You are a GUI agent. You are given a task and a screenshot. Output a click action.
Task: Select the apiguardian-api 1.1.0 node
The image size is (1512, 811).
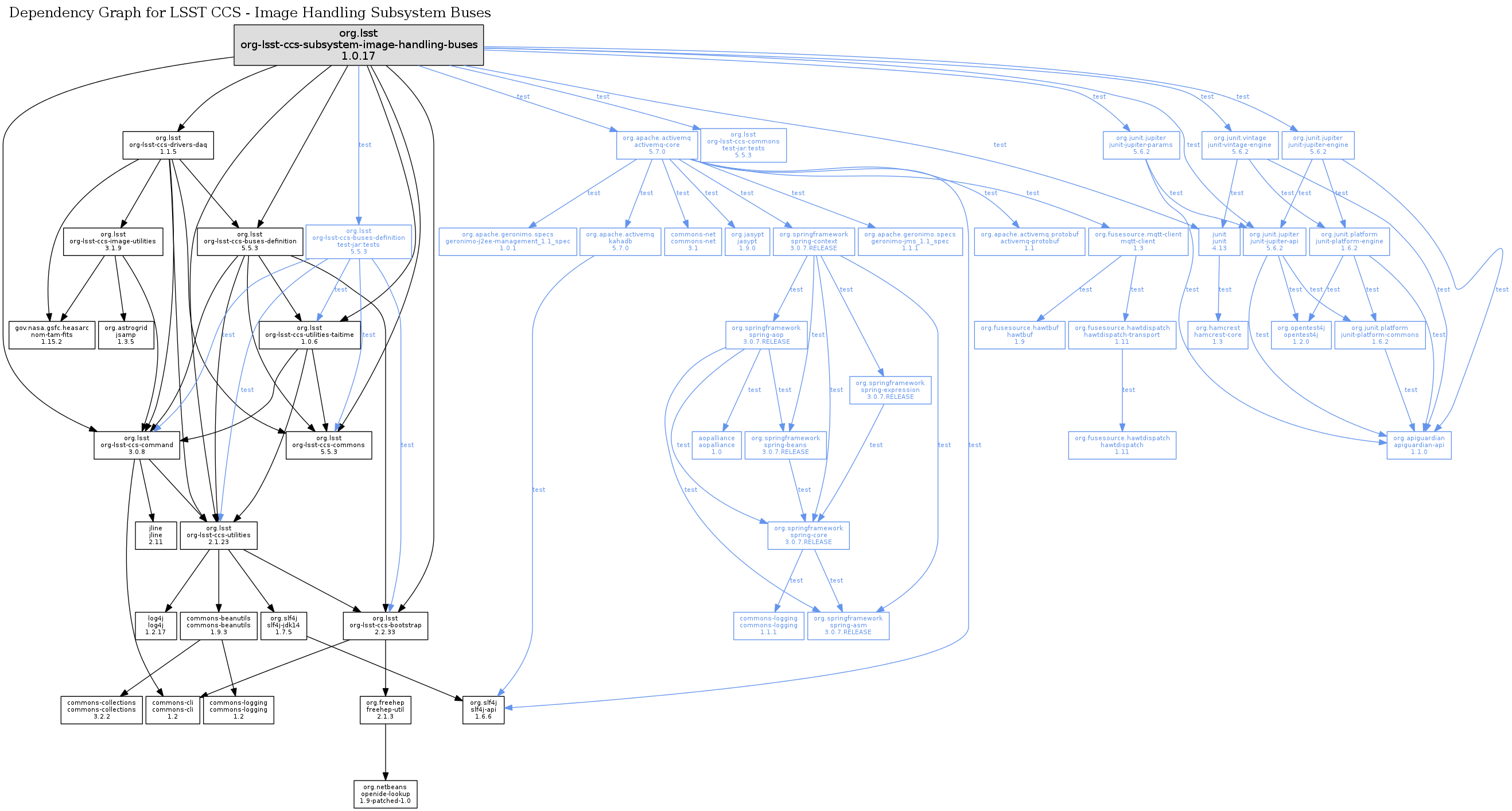click(x=1418, y=445)
